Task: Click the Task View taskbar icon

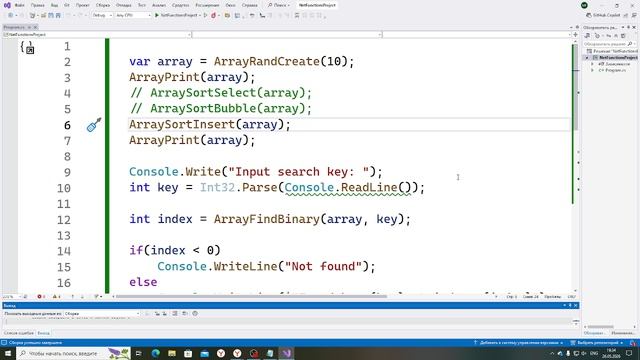Action: (x=139, y=353)
